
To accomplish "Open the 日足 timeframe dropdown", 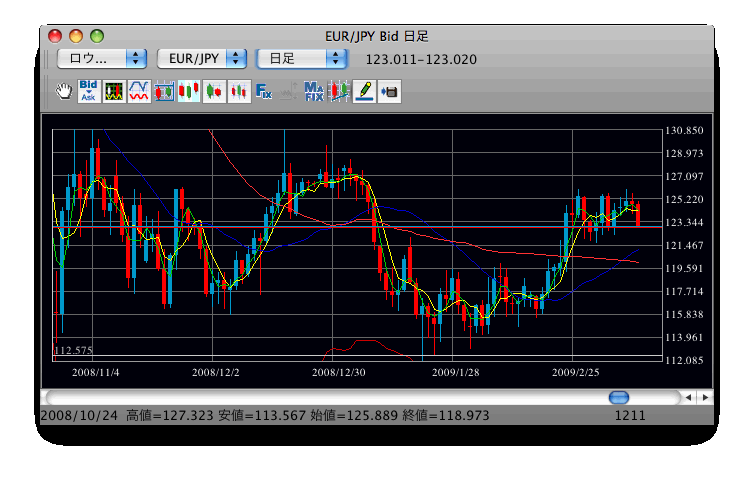I will pos(302,59).
